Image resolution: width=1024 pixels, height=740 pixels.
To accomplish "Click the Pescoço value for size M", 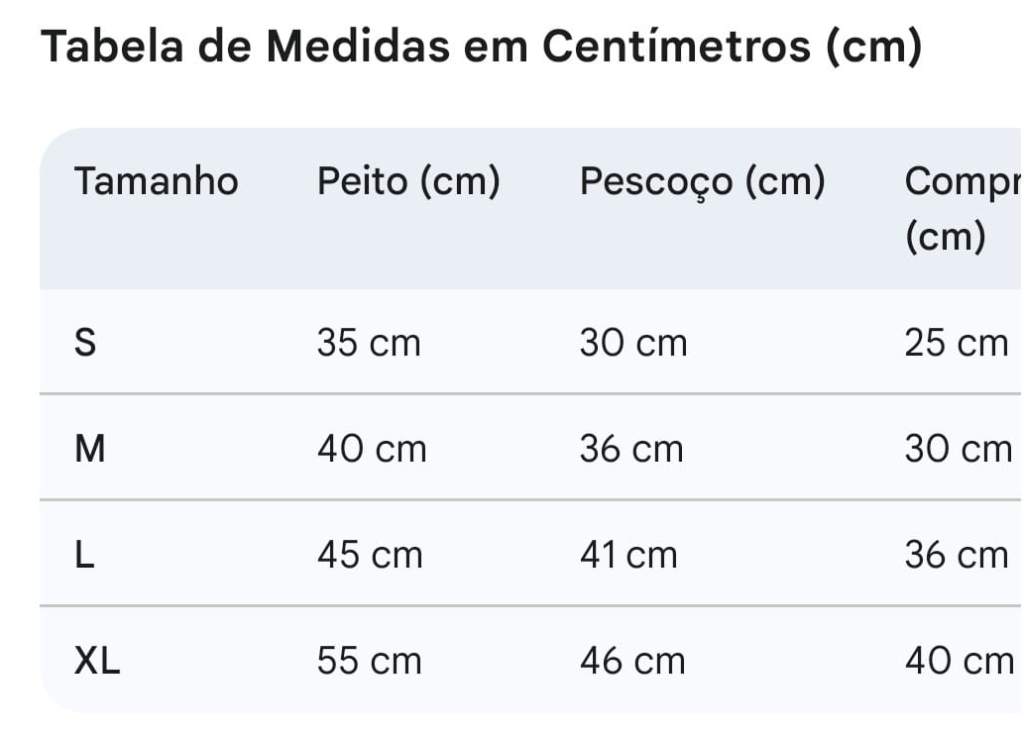I will pos(631,449).
